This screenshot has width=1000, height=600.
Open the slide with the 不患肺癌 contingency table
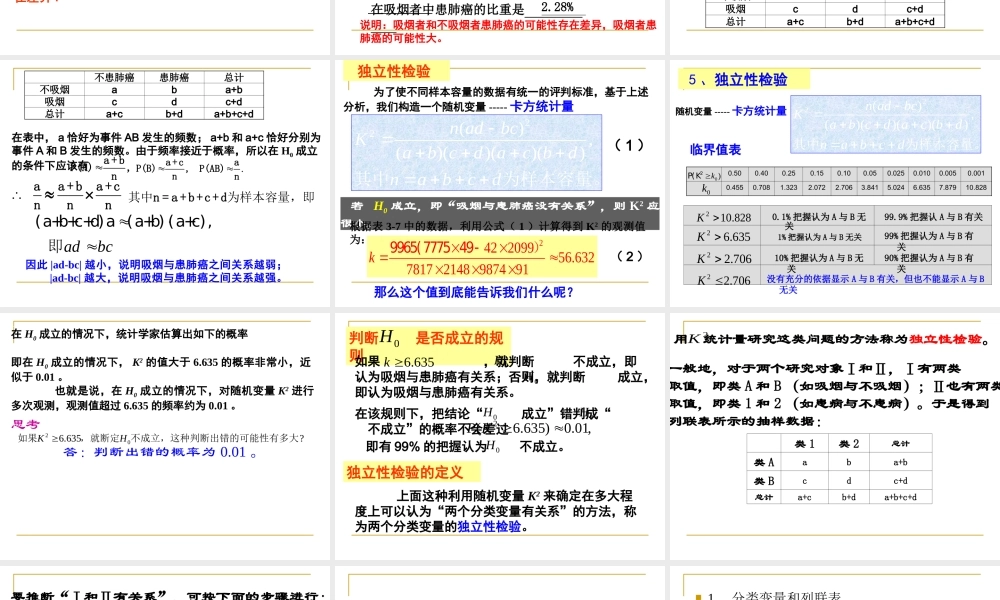[165, 184]
